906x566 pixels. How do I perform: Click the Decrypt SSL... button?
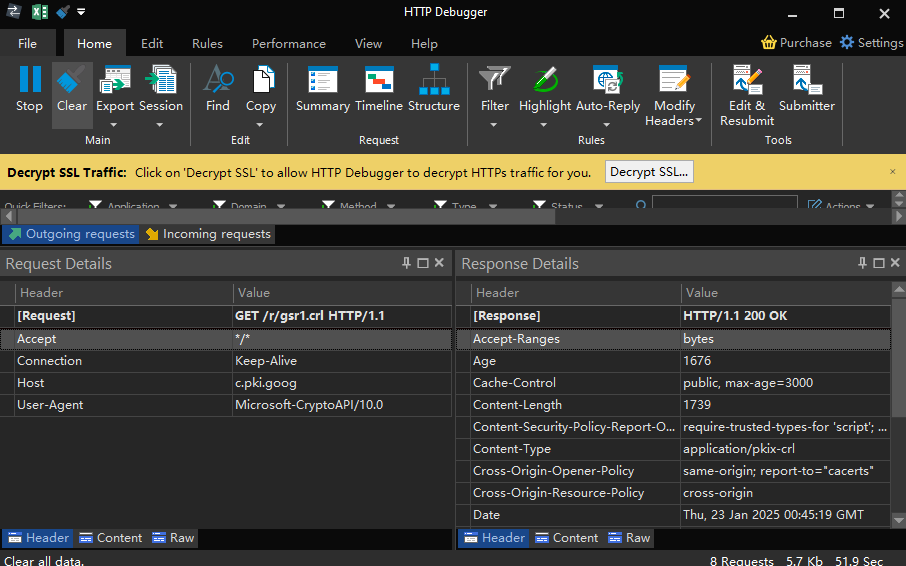[649, 172]
